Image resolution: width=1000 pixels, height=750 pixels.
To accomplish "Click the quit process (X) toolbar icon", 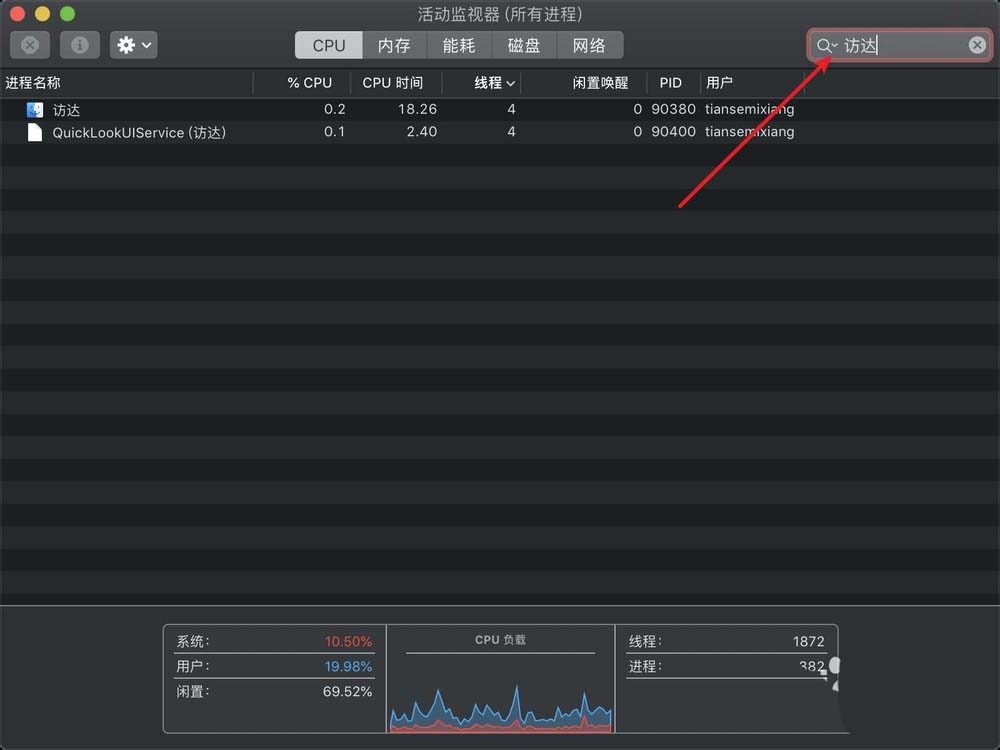I will pos(30,44).
